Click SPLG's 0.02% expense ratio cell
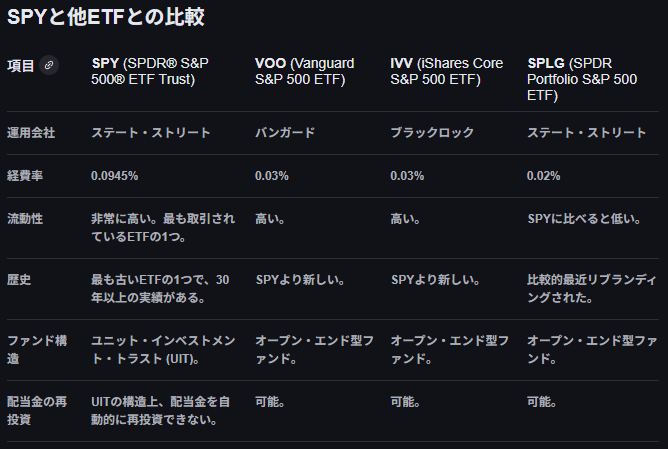This screenshot has width=668, height=449. 545,175
